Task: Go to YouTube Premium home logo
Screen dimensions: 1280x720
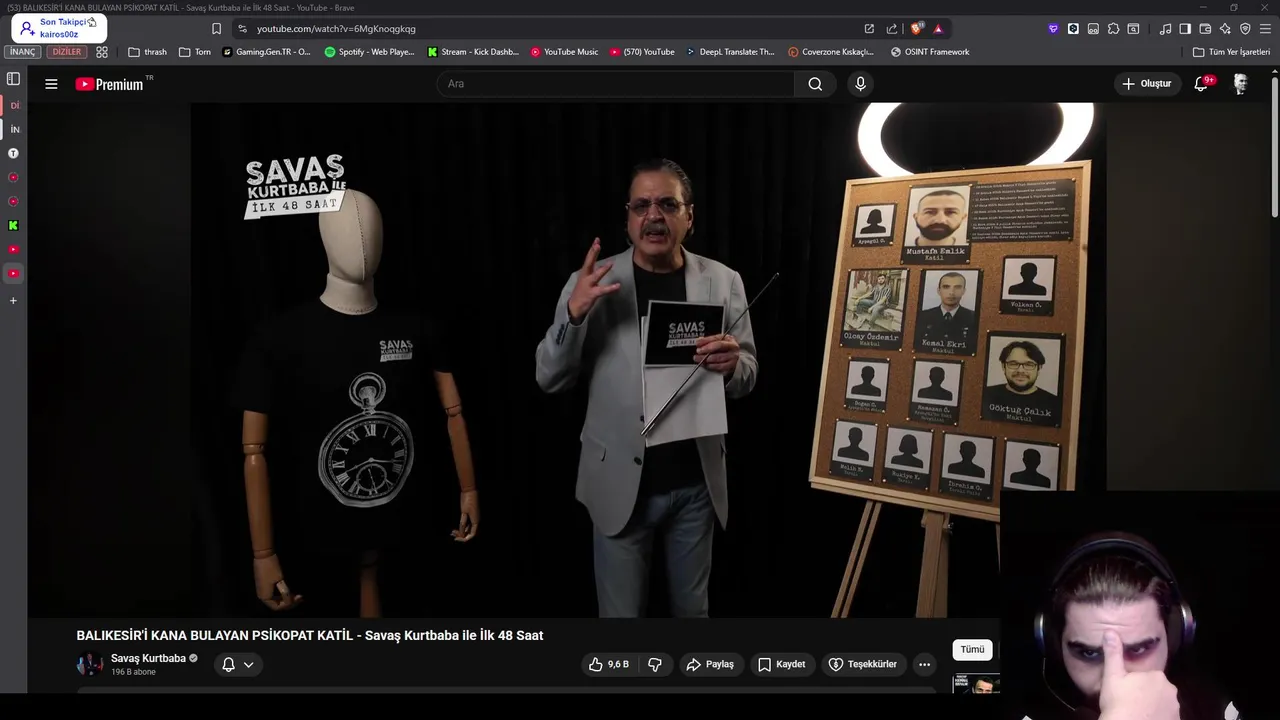Action: click(x=110, y=84)
